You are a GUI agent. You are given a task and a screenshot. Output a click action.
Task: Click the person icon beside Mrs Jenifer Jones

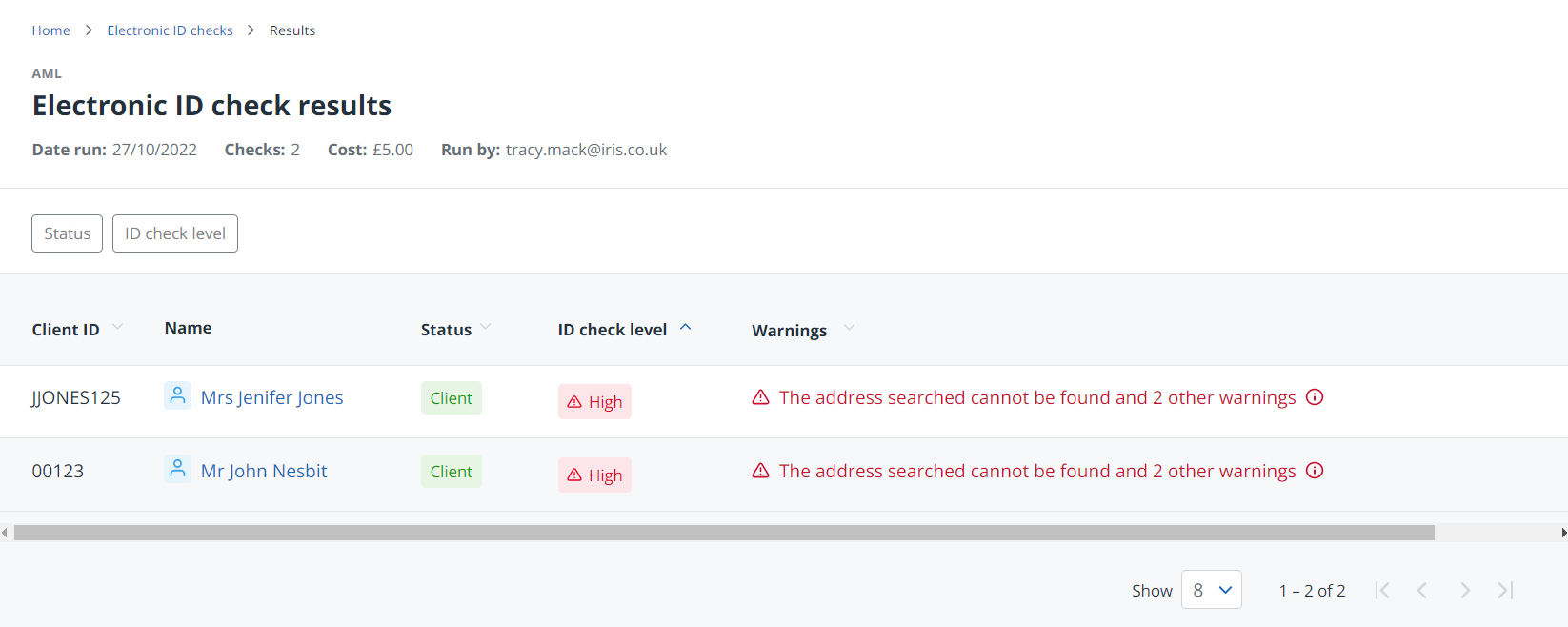pos(177,395)
